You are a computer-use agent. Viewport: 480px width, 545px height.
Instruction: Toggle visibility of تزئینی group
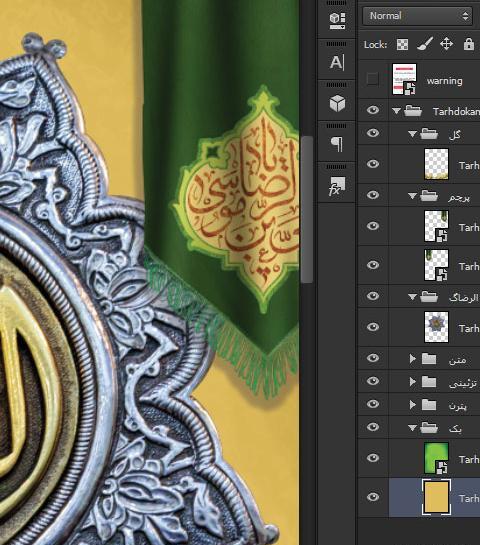point(373,381)
